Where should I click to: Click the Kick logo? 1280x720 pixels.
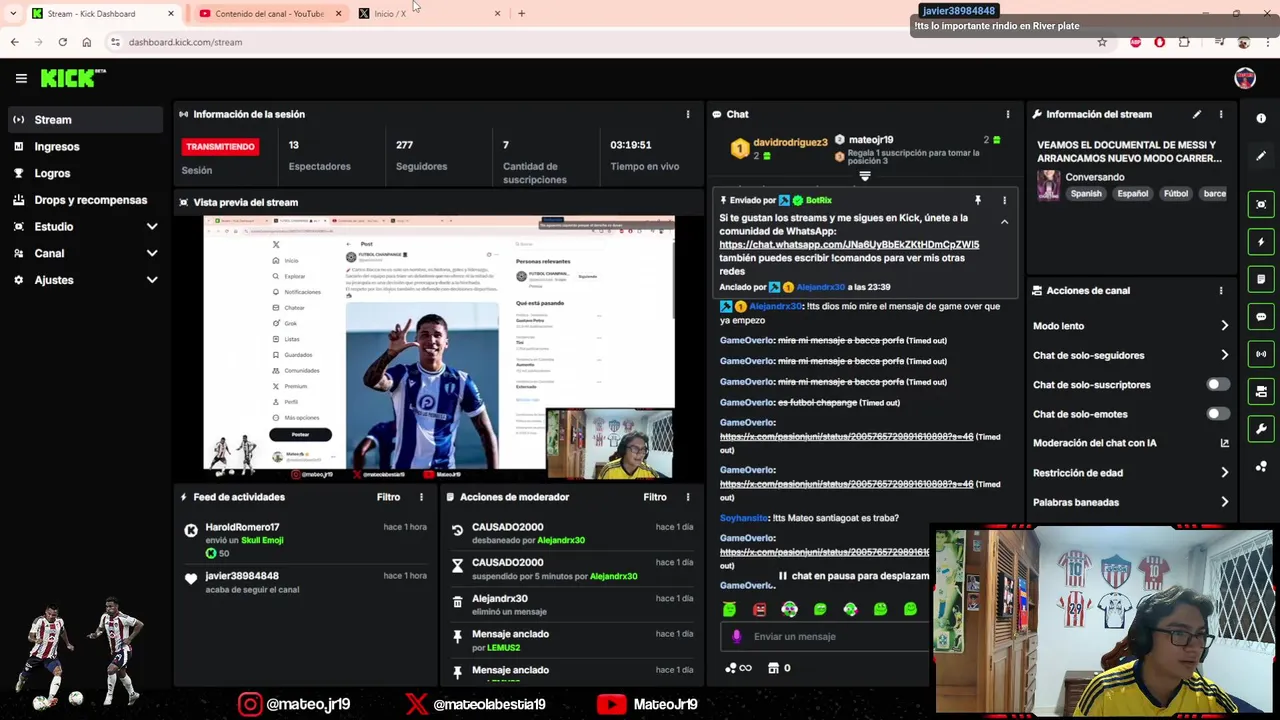(72, 78)
